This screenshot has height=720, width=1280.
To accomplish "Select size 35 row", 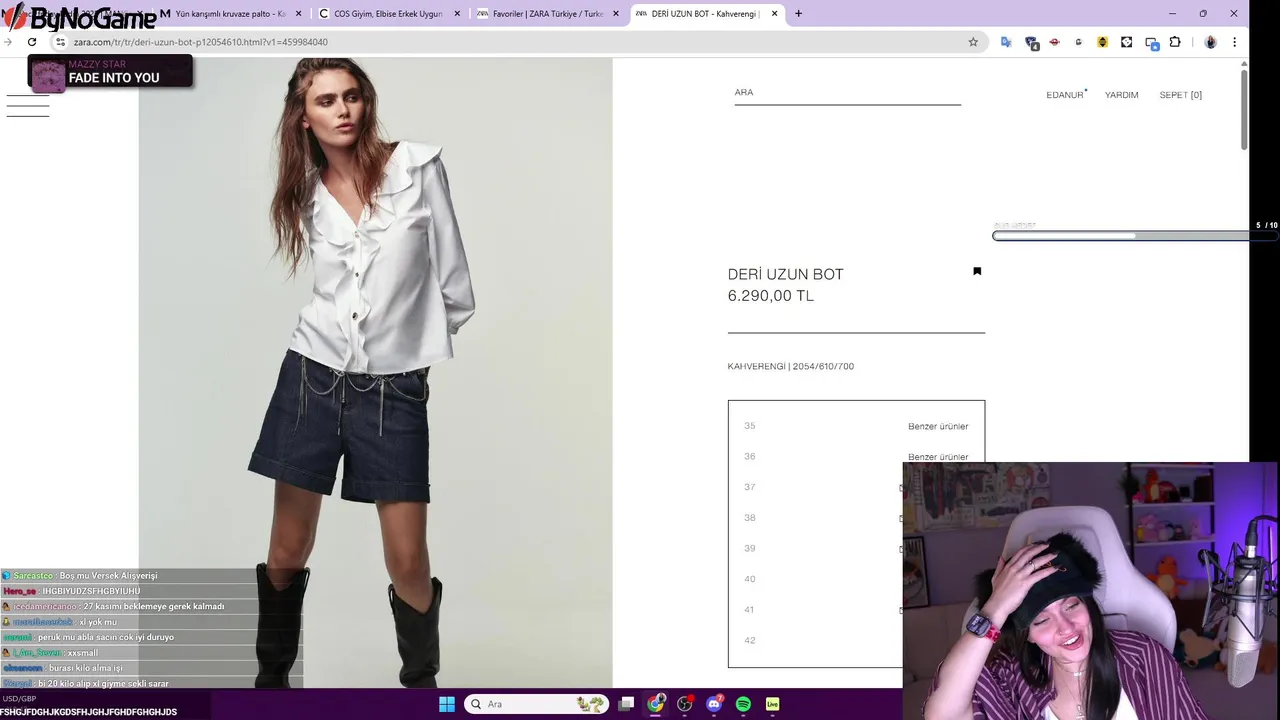I will click(856, 426).
